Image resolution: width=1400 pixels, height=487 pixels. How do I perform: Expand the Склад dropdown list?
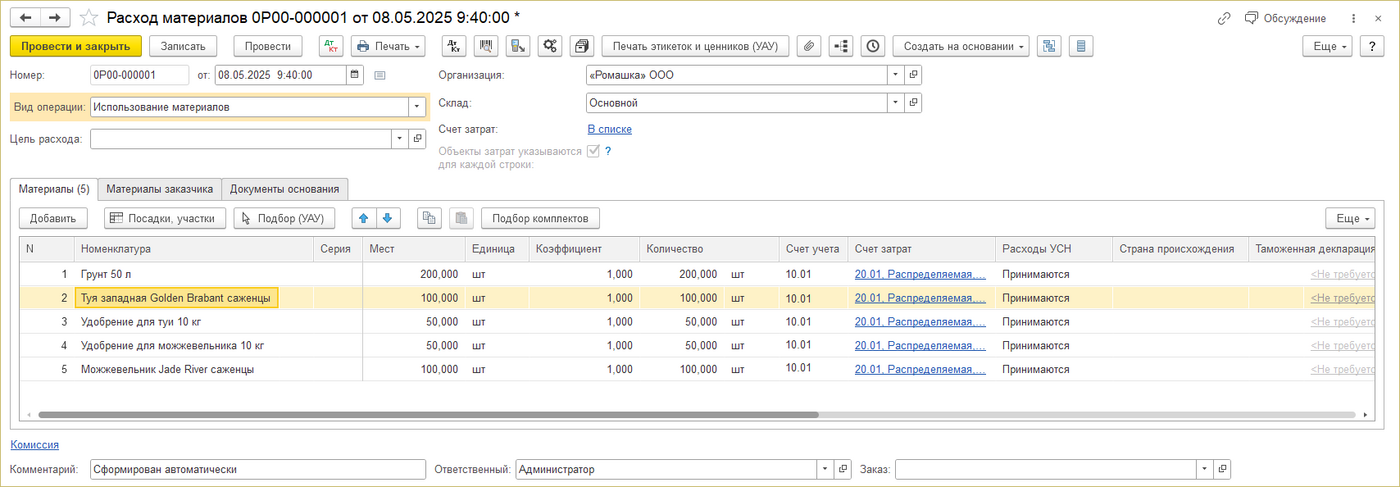[895, 103]
